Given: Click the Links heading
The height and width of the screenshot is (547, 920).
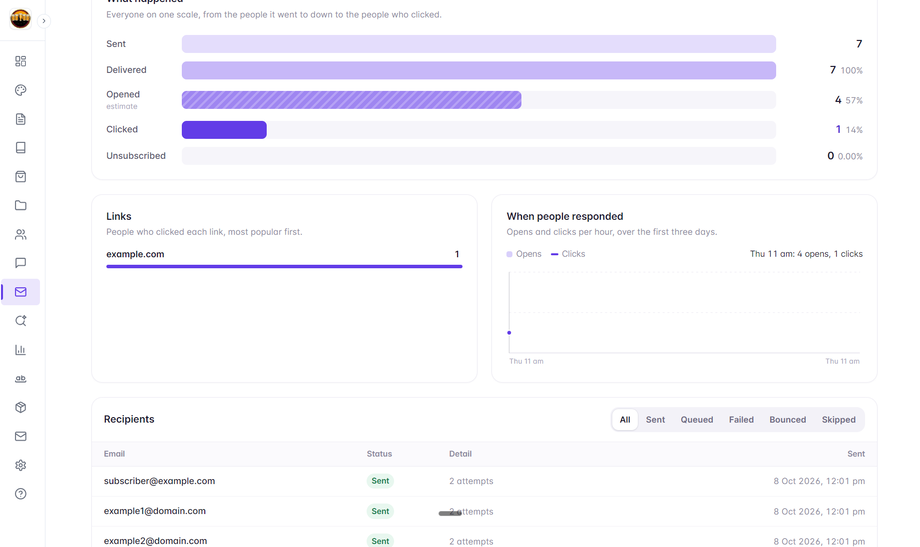Looking at the screenshot, I should point(119,217).
